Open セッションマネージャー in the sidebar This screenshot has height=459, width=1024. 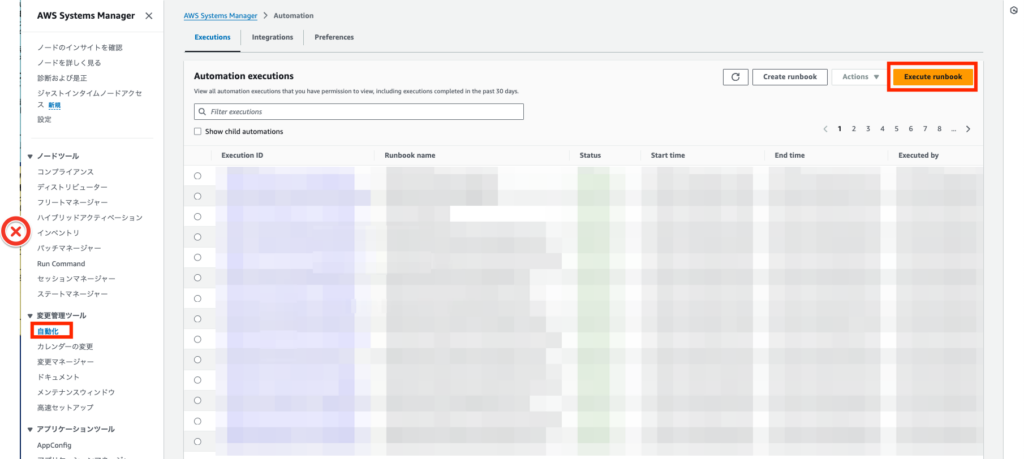tap(76, 279)
